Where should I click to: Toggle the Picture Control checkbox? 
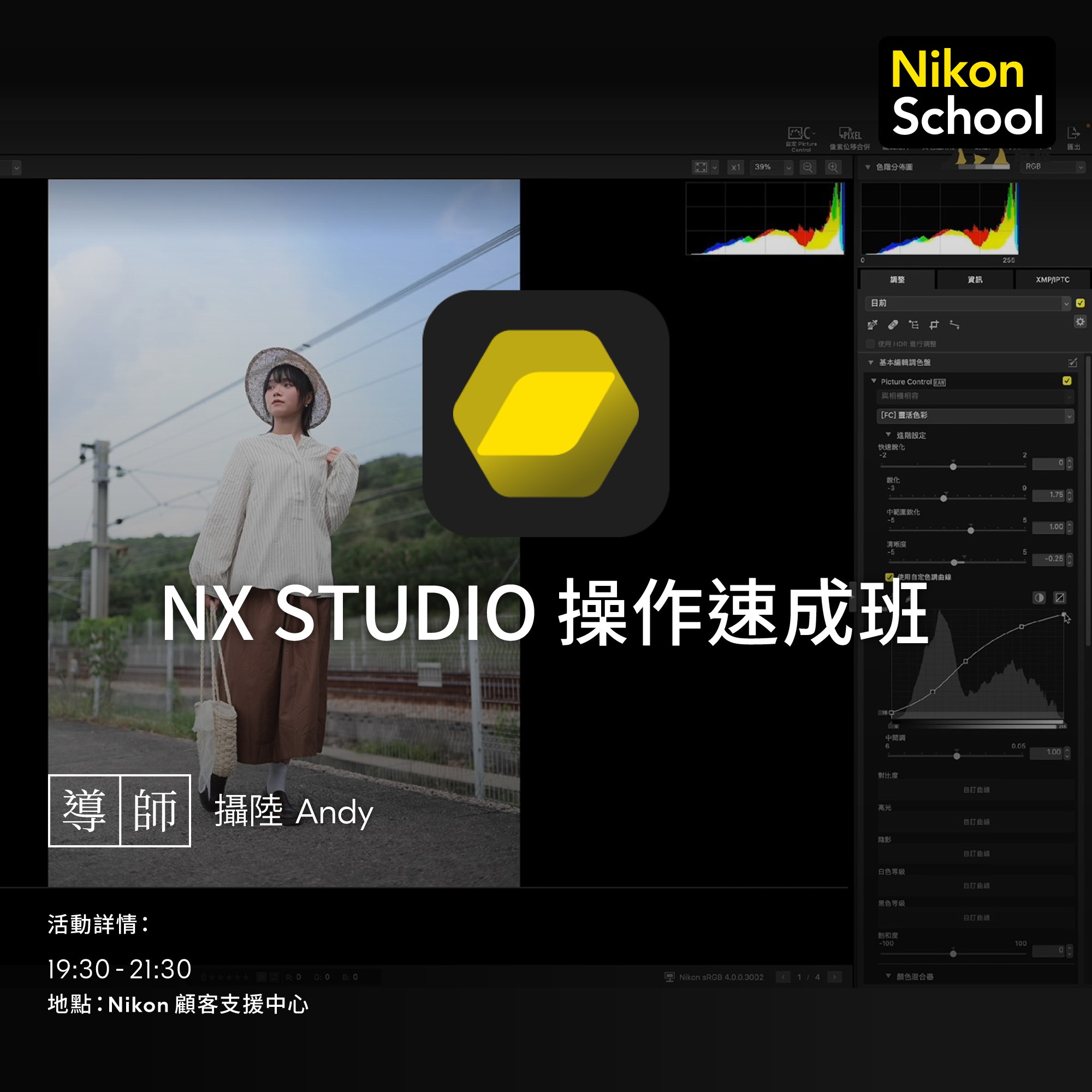[1067, 381]
